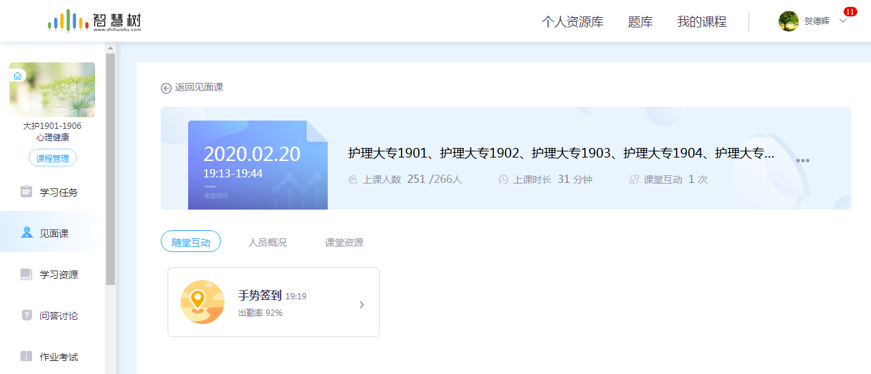The width and height of the screenshot is (871, 374).
Task: Click the 上课人数 people icon
Action: pos(352,179)
